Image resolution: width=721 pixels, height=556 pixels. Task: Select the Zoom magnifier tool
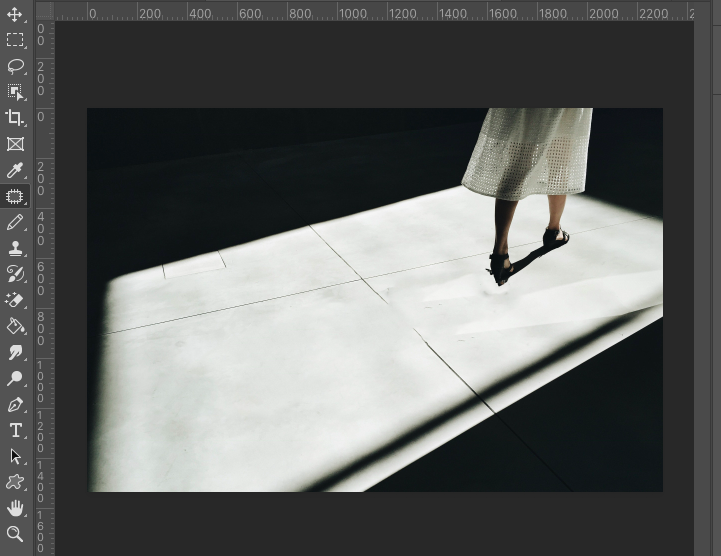tap(15, 534)
